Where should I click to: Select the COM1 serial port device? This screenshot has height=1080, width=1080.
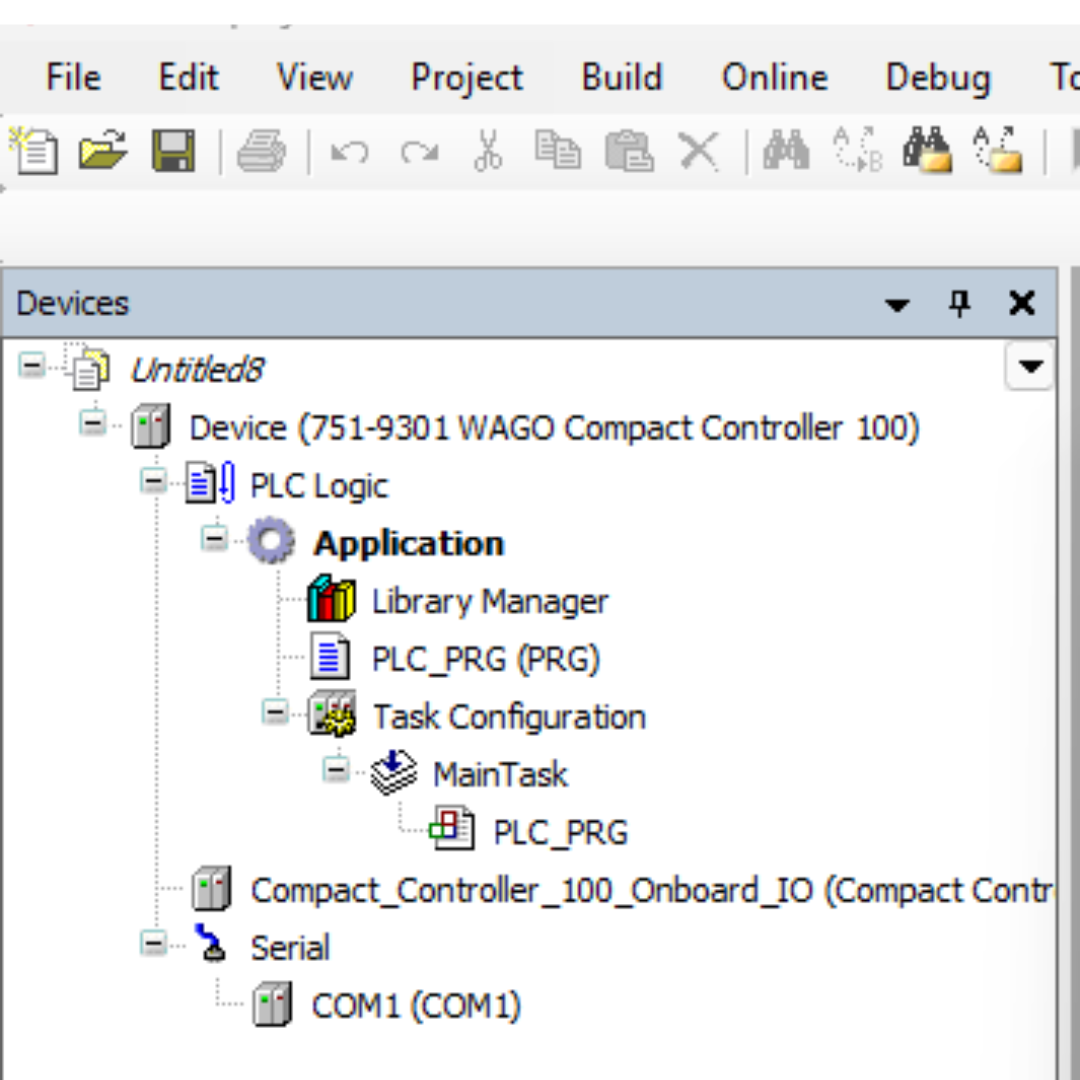[416, 1005]
